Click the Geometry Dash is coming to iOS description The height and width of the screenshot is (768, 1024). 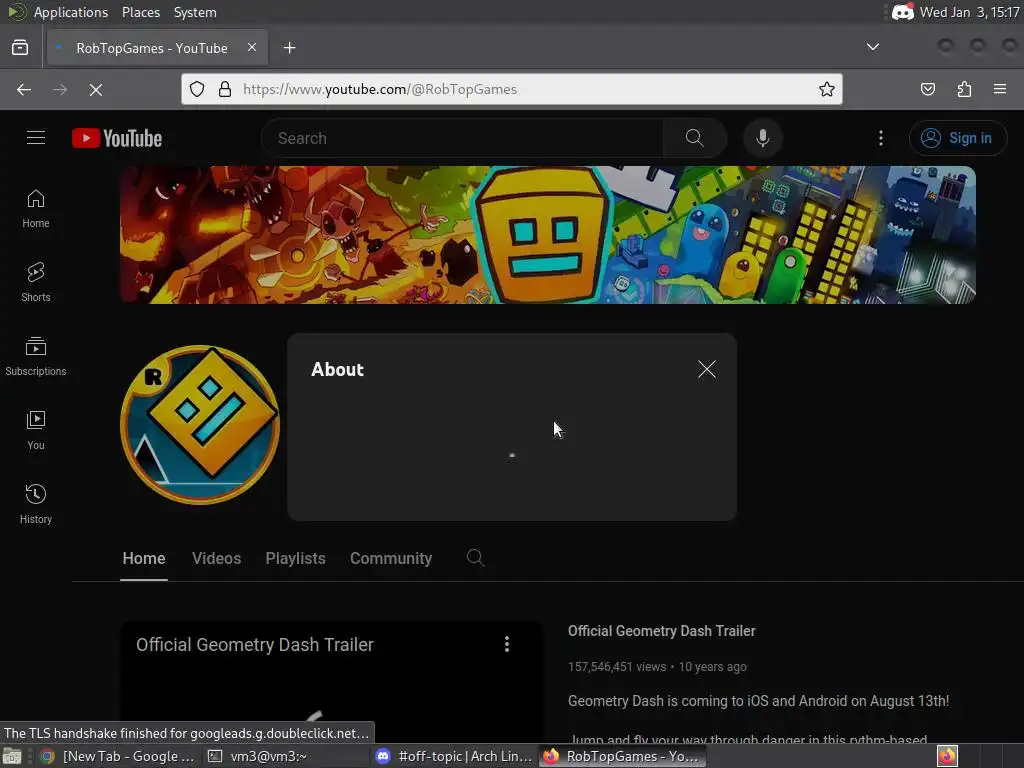click(758, 701)
